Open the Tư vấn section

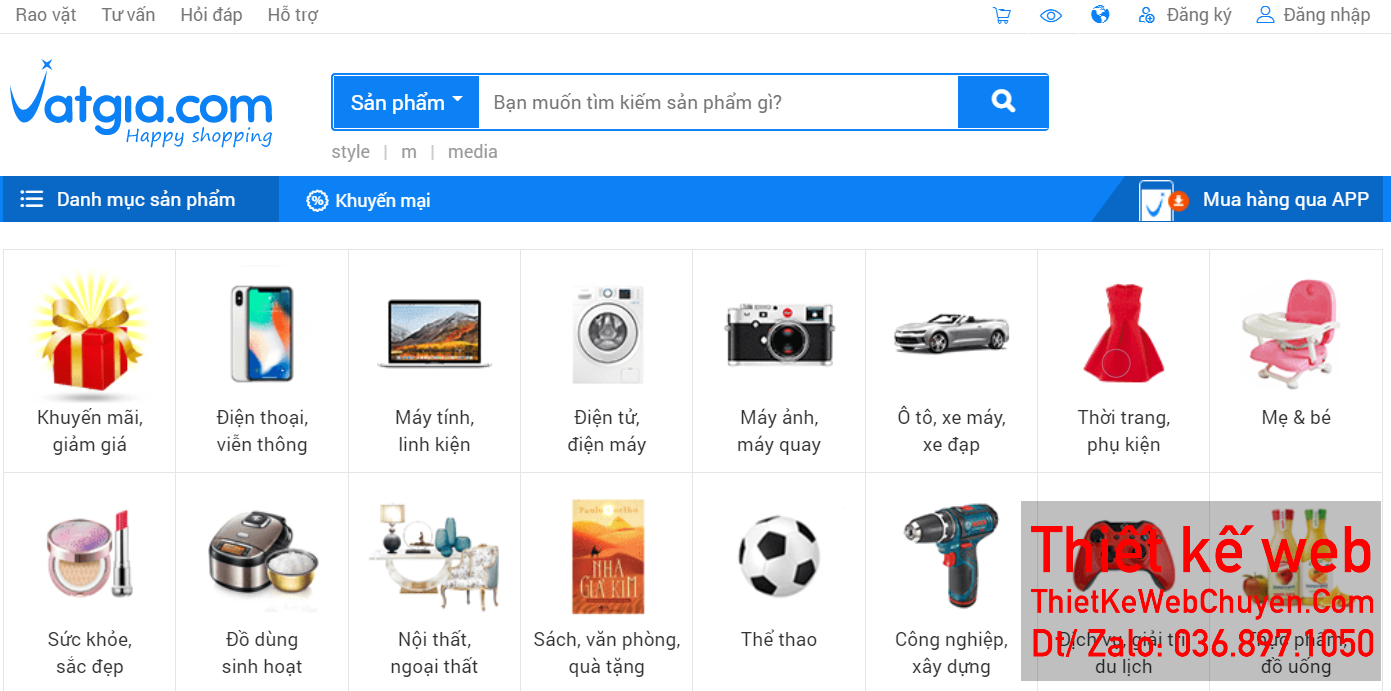127,14
